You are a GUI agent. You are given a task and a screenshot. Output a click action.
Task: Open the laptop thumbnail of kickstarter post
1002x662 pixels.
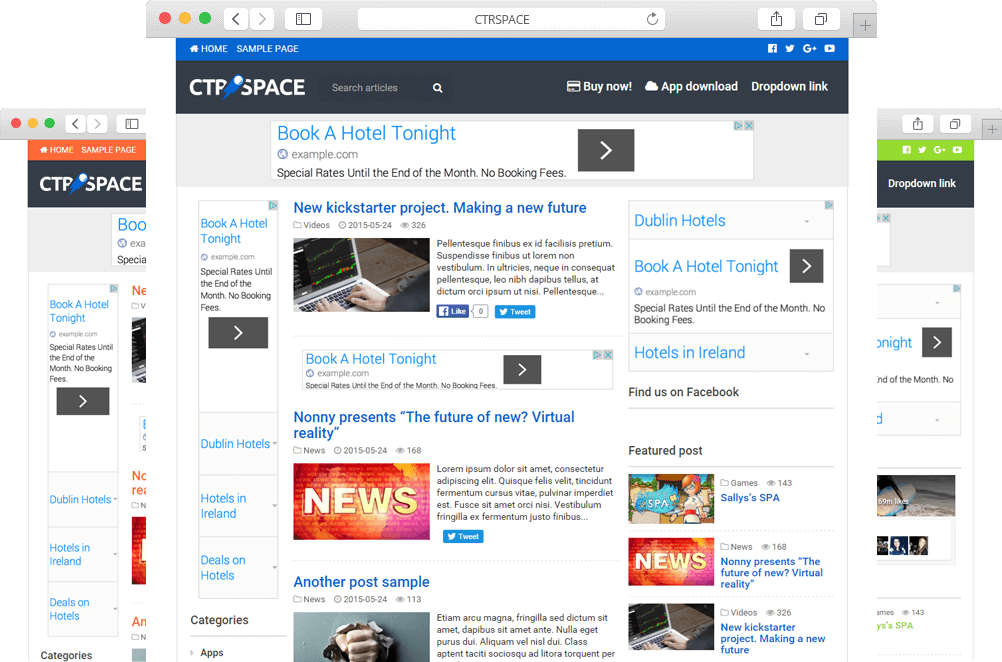(361, 275)
